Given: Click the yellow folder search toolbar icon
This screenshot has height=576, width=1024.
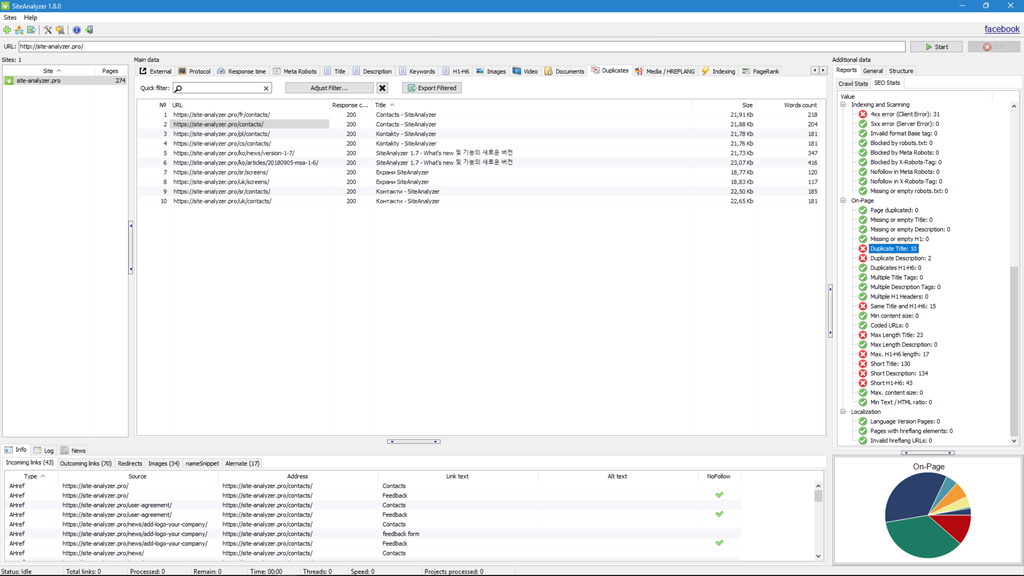Looking at the screenshot, I should 60,30.
